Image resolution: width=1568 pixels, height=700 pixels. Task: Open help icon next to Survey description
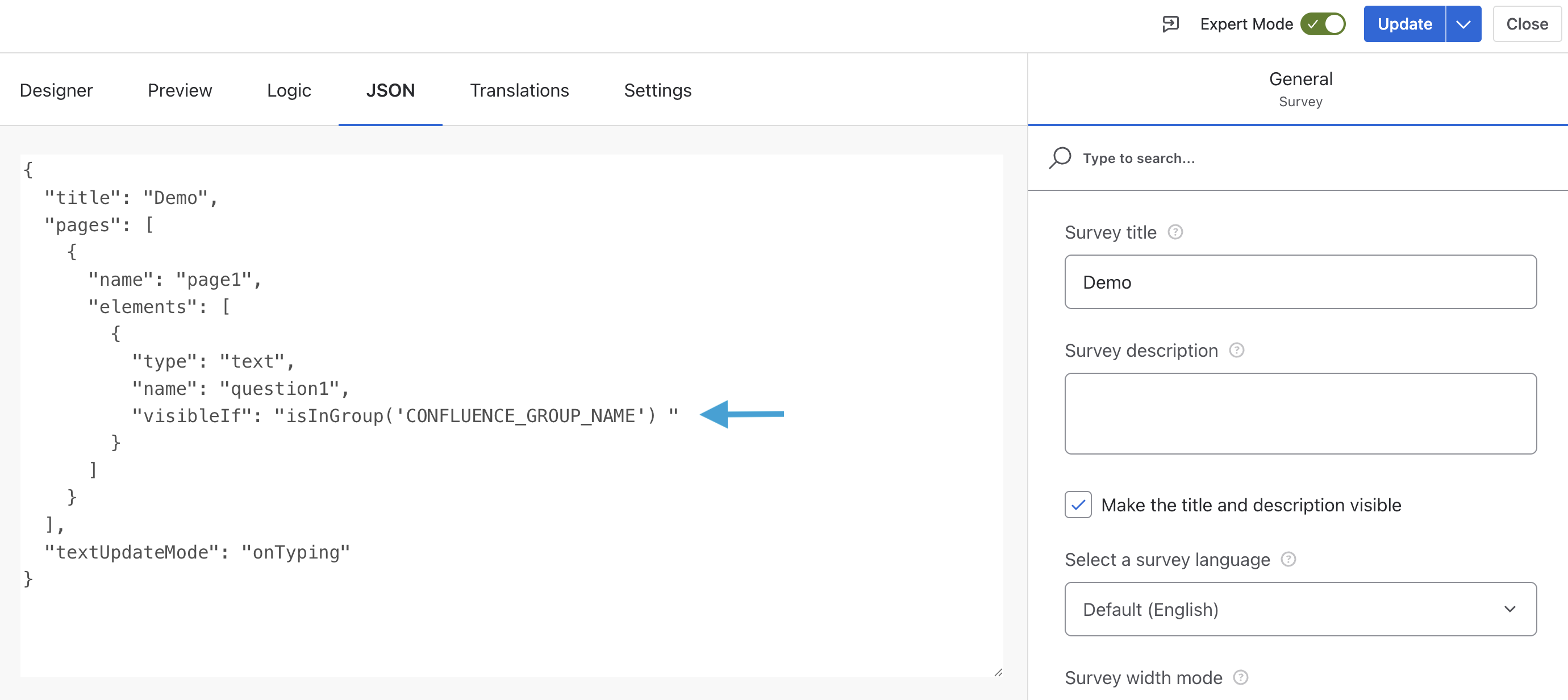(x=1236, y=350)
